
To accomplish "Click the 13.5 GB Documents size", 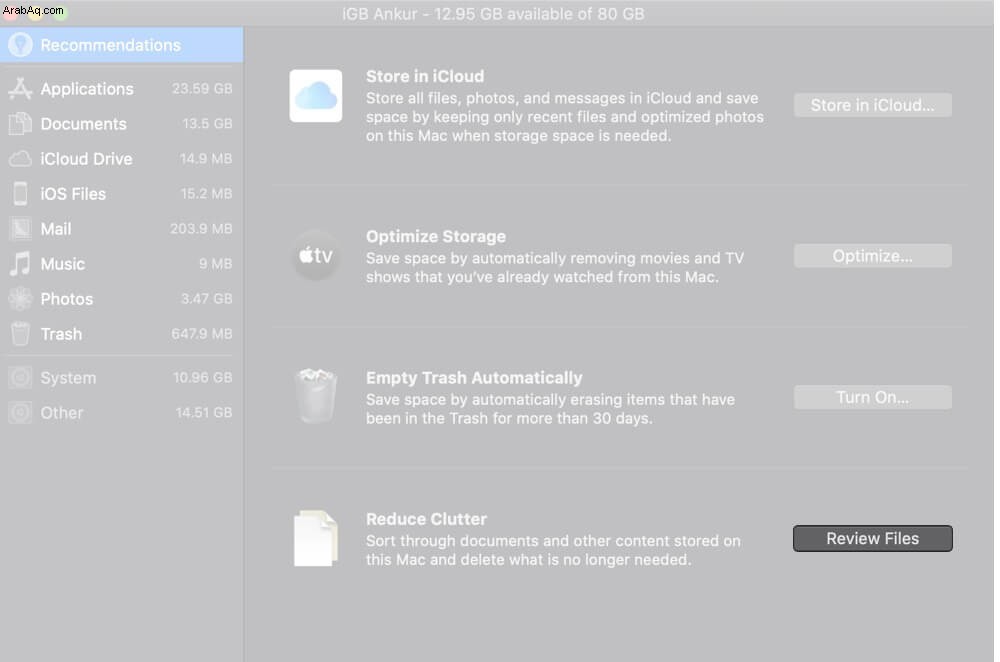I will (x=207, y=124).
